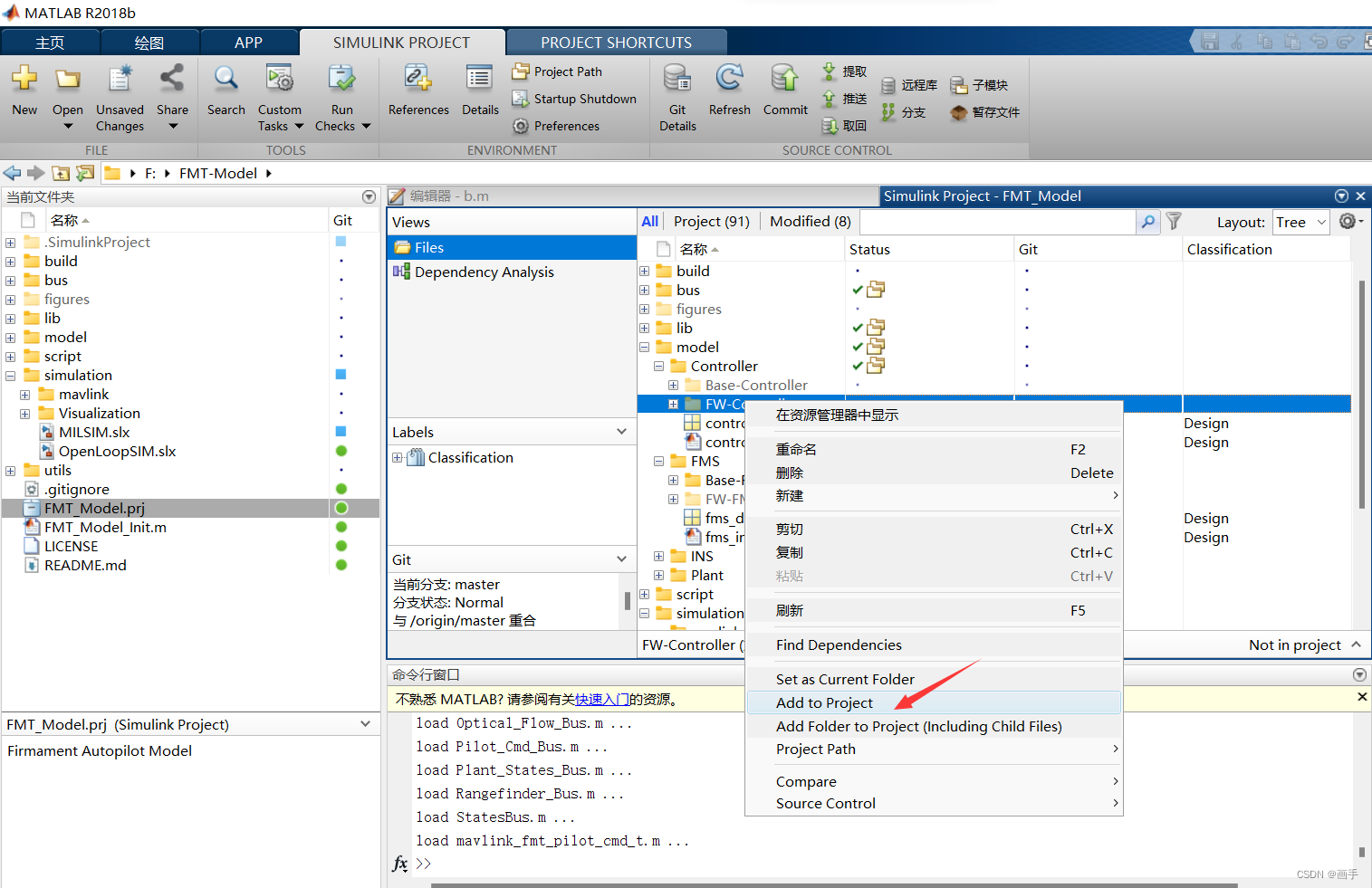
Task: Show Project (91) files filter
Action: [712, 222]
